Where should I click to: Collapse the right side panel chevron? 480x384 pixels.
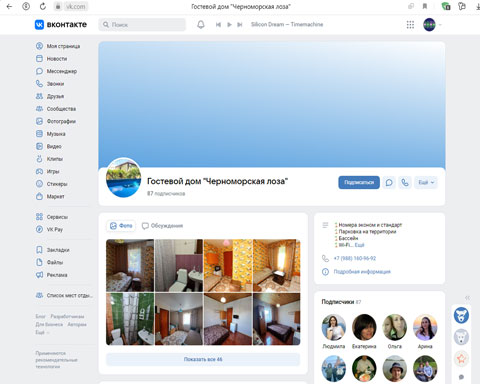click(467, 297)
